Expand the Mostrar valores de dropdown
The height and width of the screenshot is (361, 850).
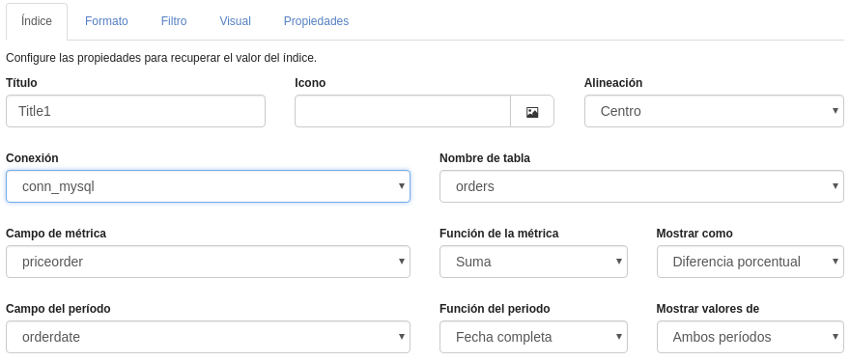[750, 337]
